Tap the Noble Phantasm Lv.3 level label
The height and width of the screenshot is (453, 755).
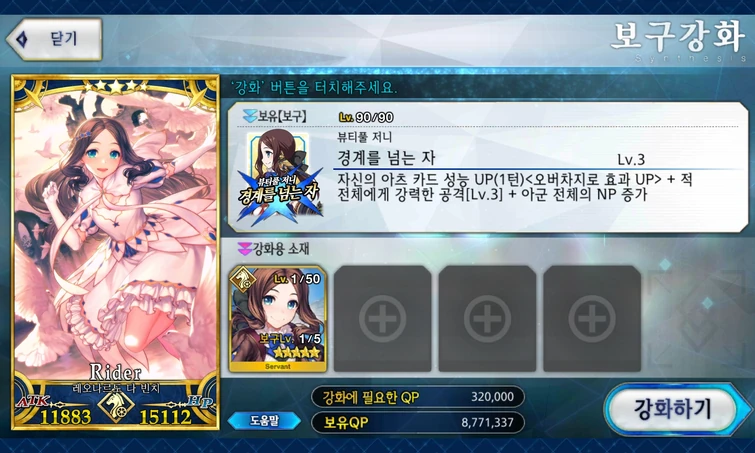coord(631,159)
